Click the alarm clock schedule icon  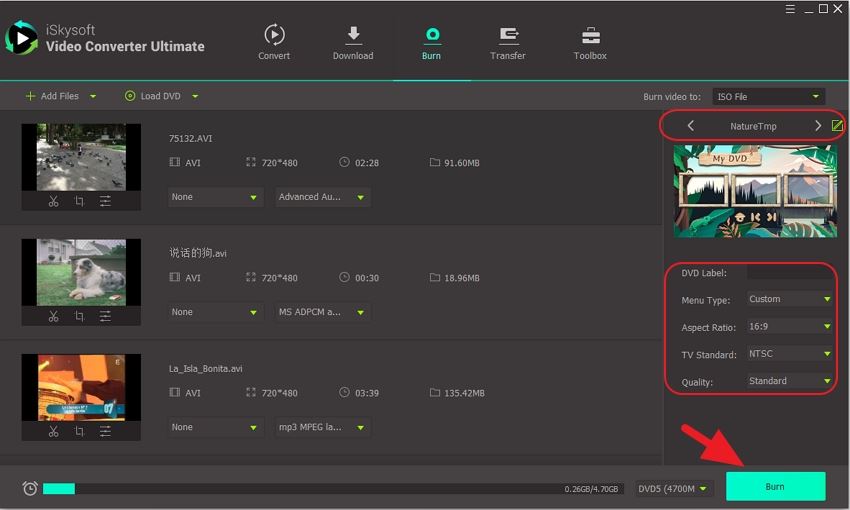coord(30,488)
